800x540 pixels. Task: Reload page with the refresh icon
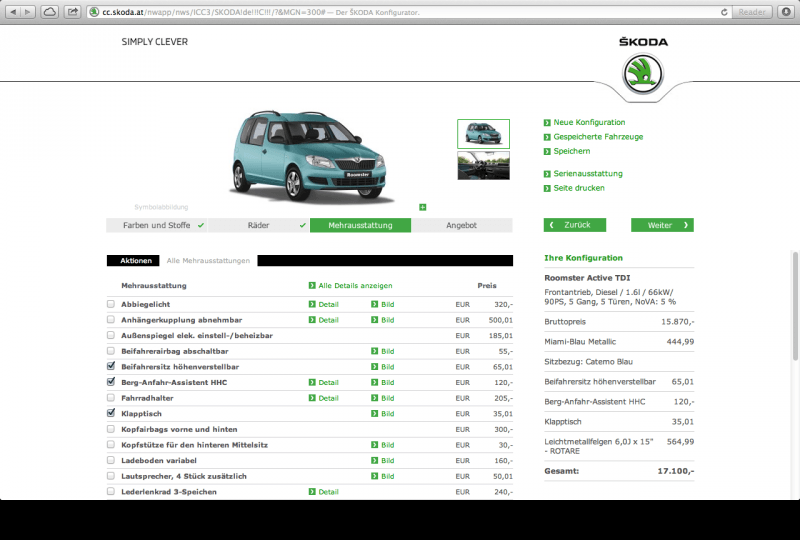[724, 12]
